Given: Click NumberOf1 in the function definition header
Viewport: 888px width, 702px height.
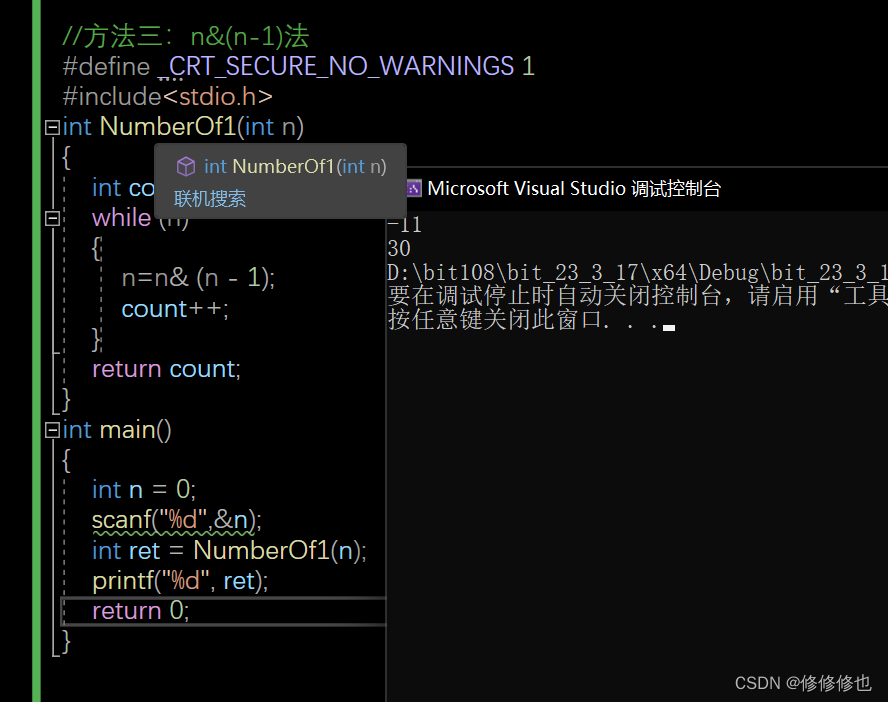Looking at the screenshot, I should 168,126.
